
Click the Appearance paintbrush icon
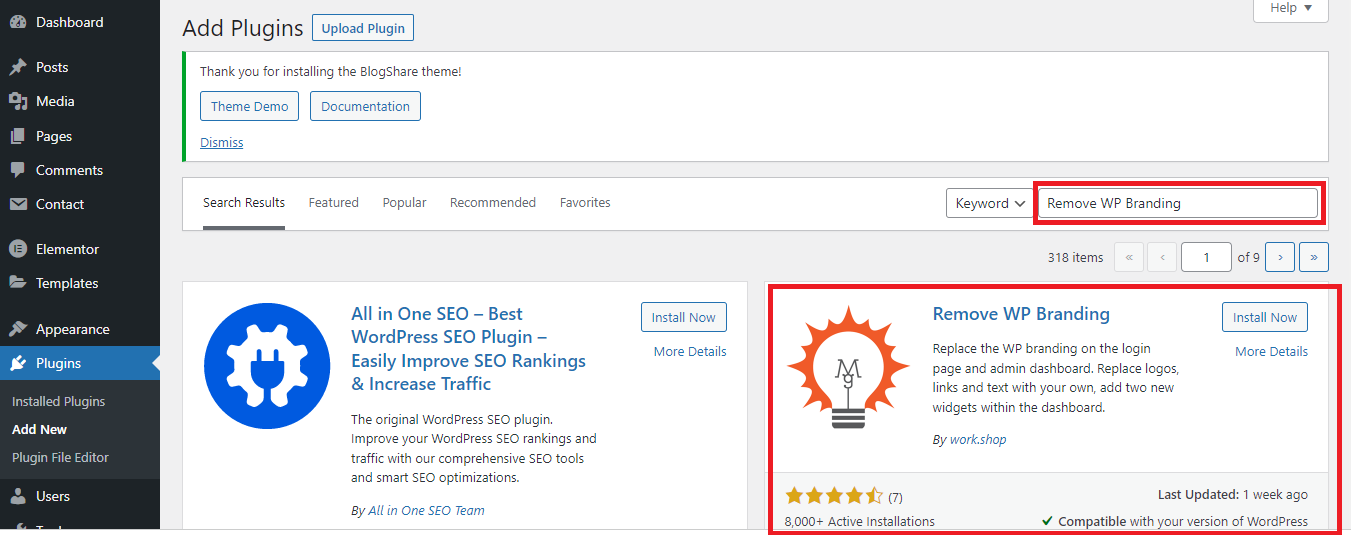click(18, 329)
